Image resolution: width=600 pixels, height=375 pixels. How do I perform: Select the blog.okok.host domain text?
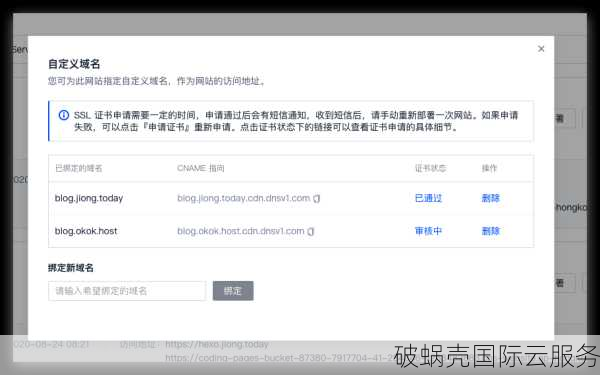click(86, 231)
